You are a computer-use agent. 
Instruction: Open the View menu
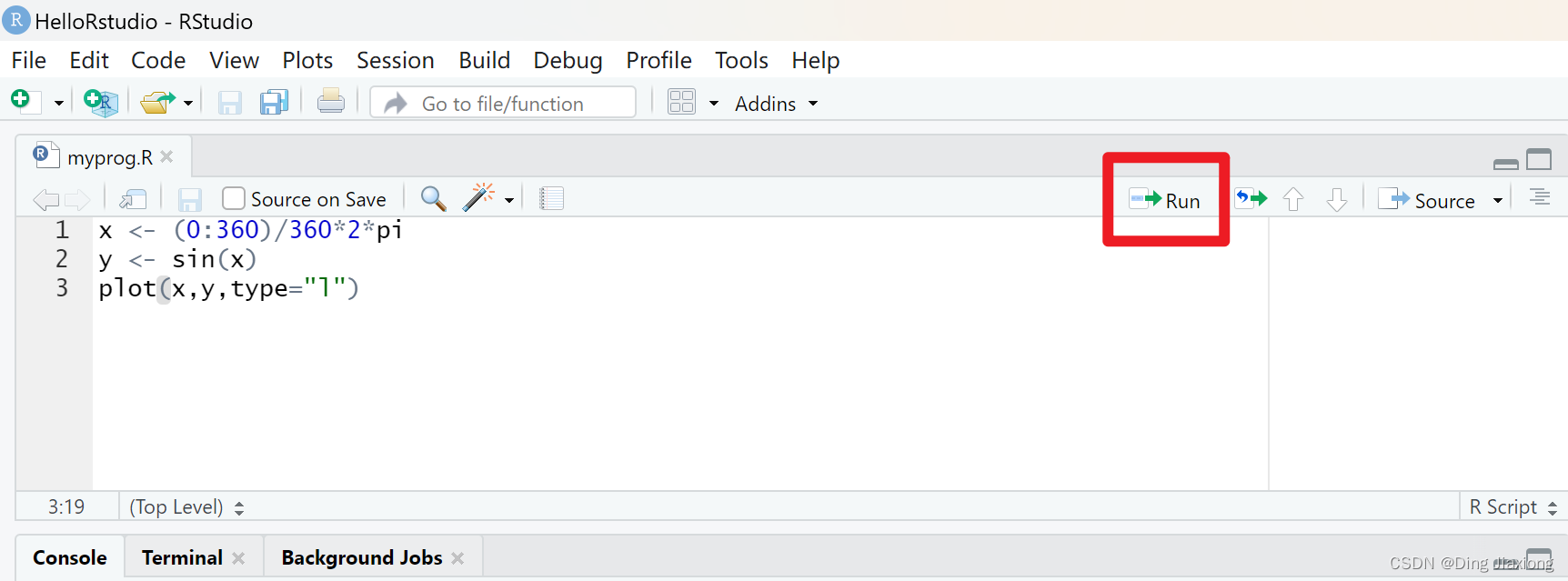coord(234,60)
